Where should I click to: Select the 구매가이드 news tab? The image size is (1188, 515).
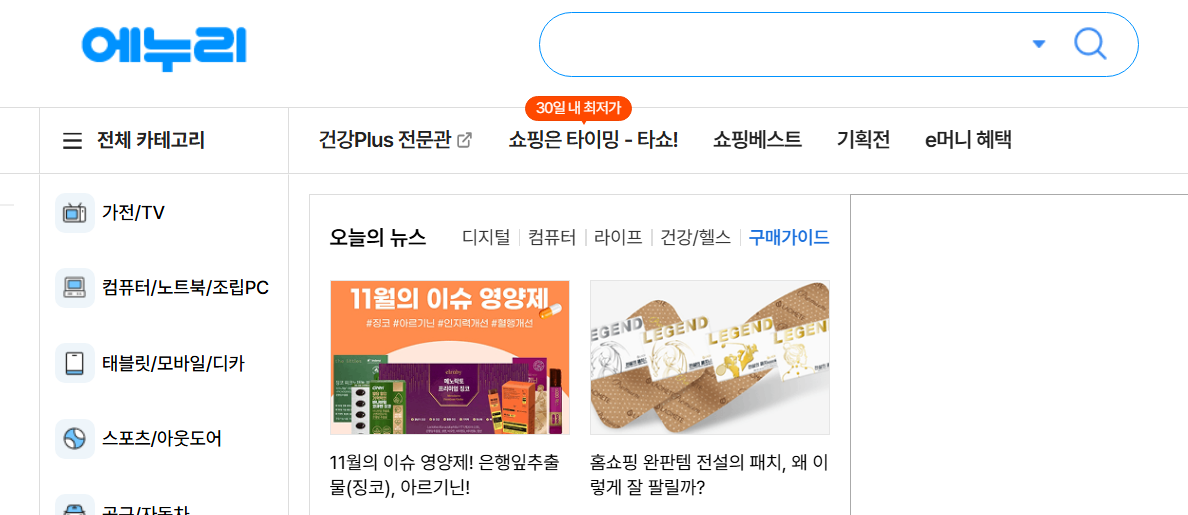pos(789,237)
